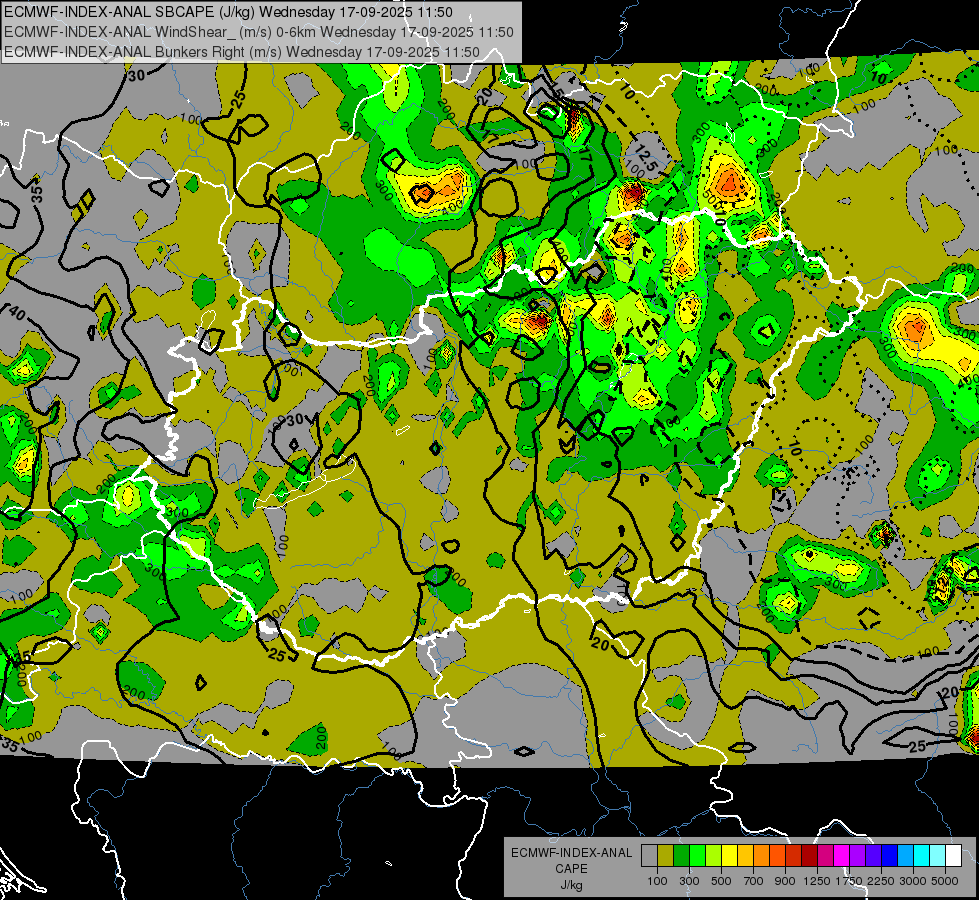Select the SBCAPE title line in header

pos(228,12)
